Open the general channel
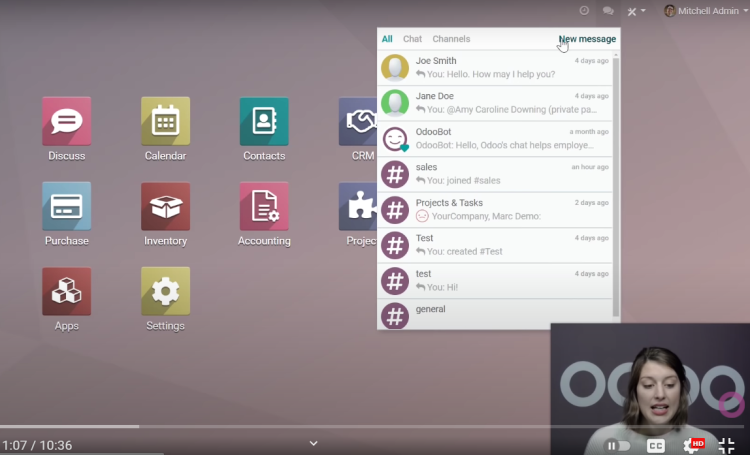 (495, 314)
